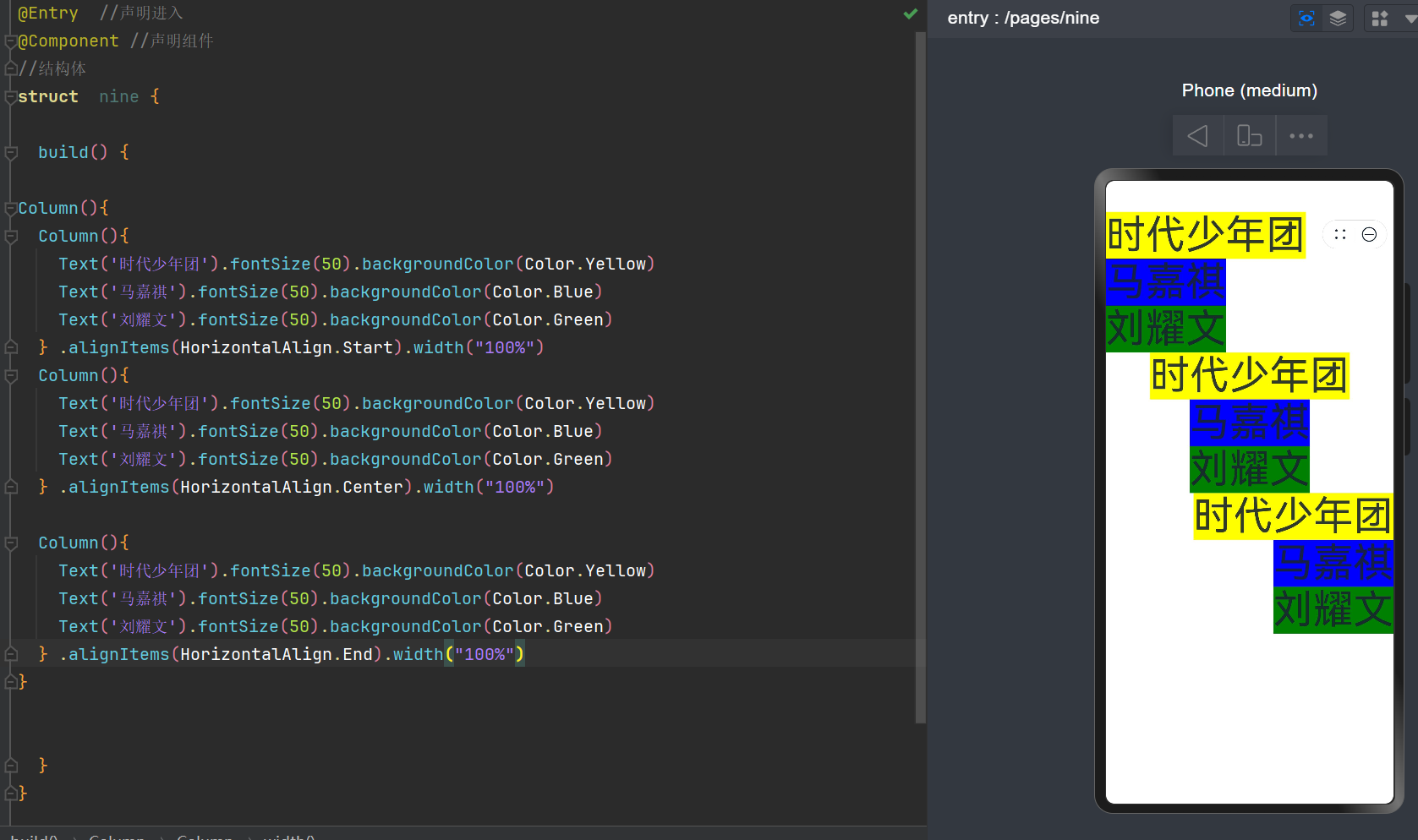The width and height of the screenshot is (1418, 840).
Task: Click fold end marker on HorizontalAlign.End line
Action: click(x=11, y=654)
